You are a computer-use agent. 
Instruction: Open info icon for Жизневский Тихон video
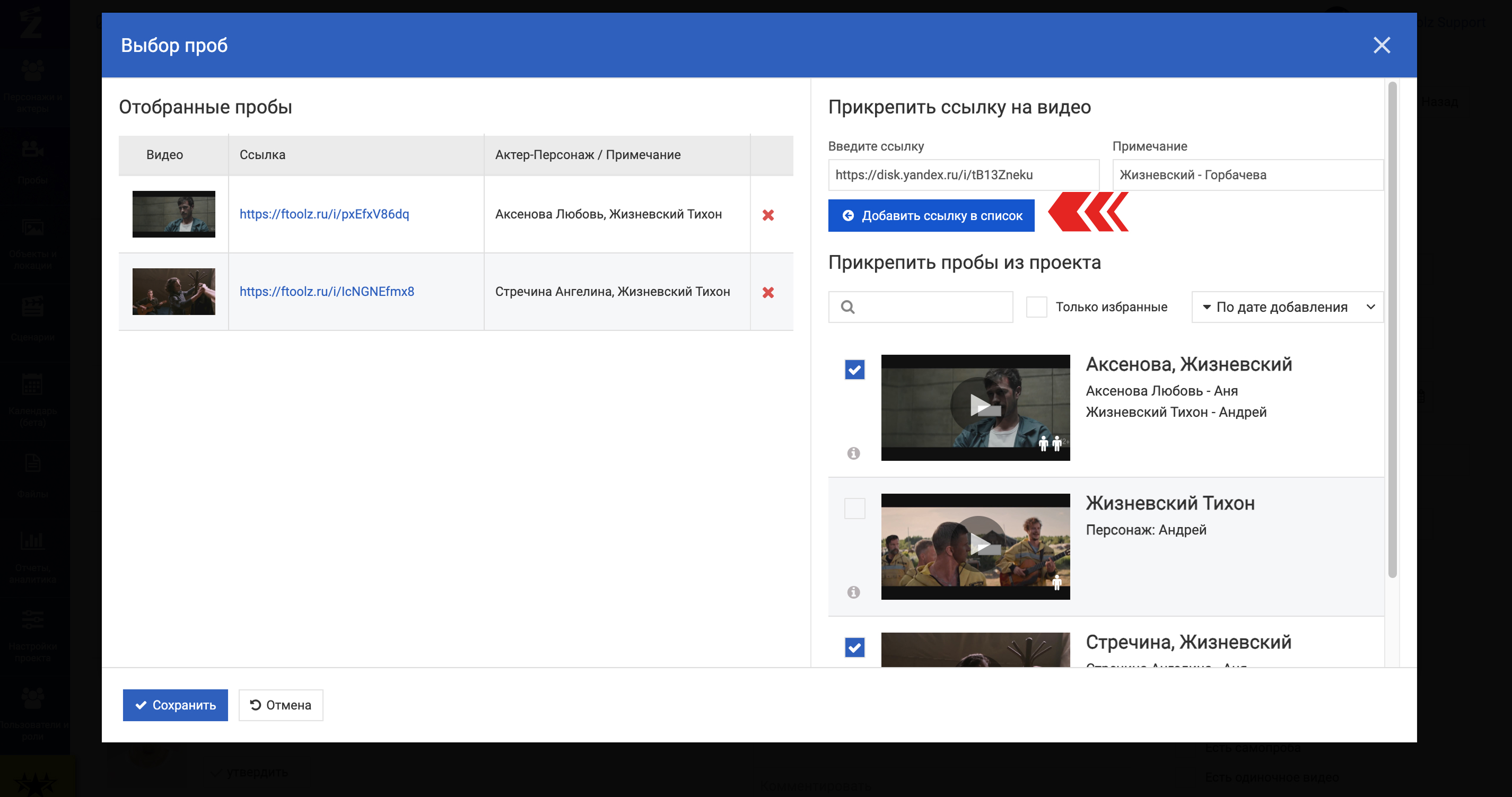tap(853, 592)
